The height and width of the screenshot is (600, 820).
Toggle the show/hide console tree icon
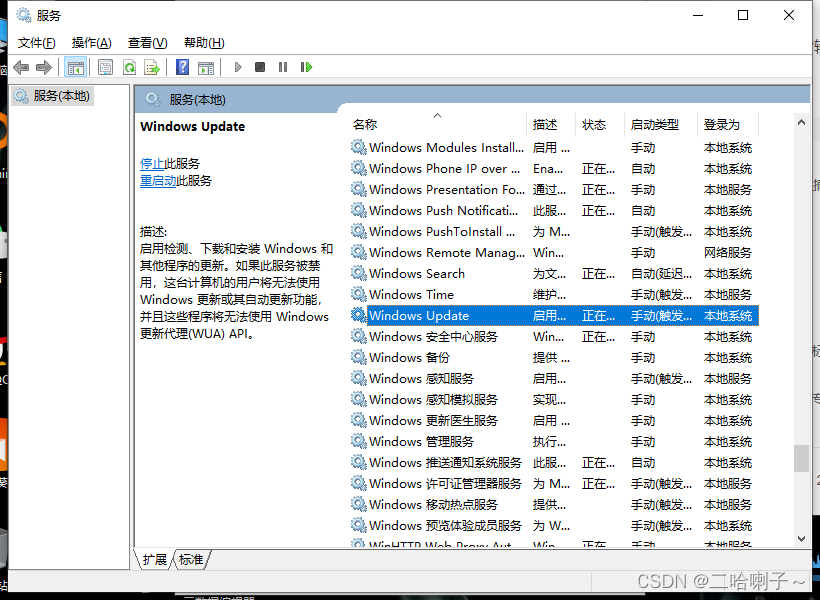click(75, 67)
